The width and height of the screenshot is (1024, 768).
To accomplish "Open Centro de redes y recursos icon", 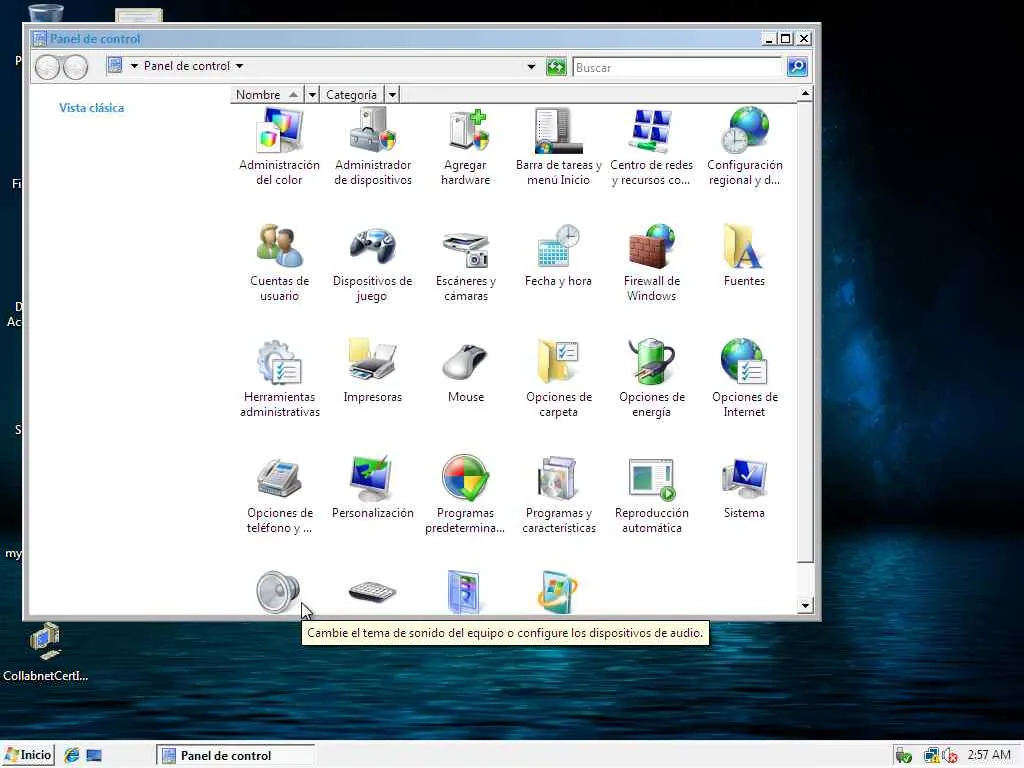I will (652, 131).
